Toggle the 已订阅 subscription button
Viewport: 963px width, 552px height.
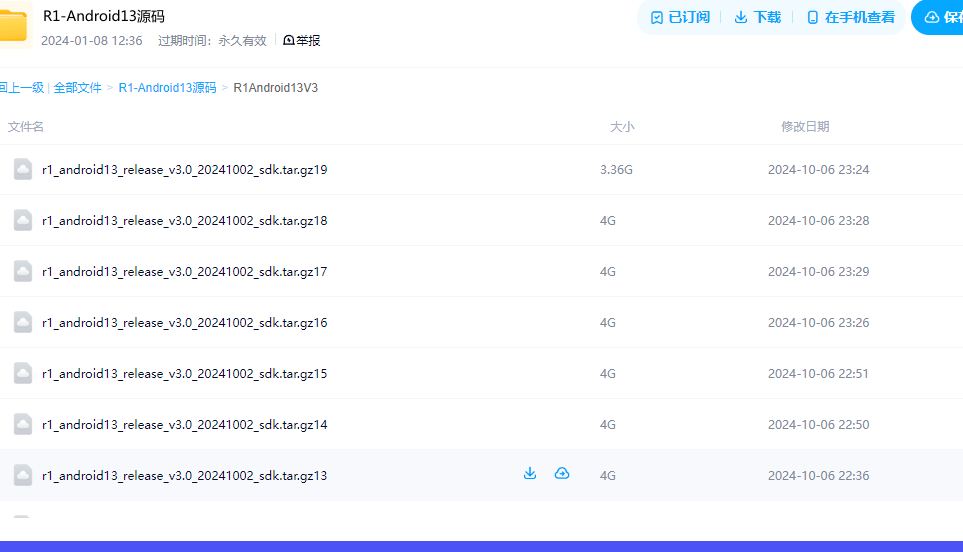tap(680, 18)
